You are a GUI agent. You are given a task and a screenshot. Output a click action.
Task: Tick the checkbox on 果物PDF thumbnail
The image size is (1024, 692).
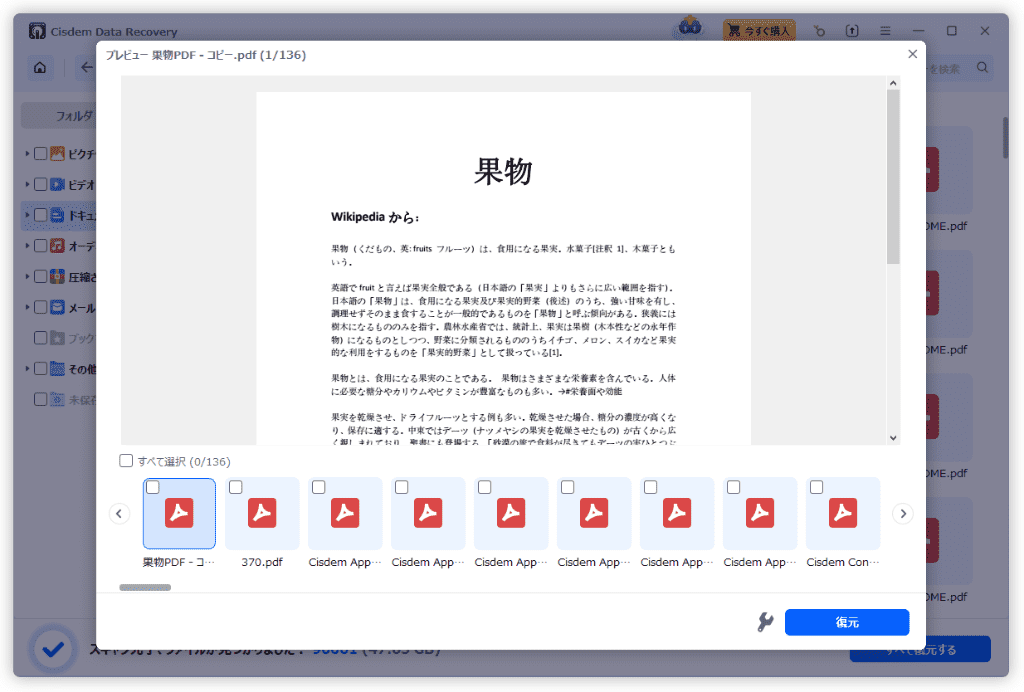click(x=152, y=487)
